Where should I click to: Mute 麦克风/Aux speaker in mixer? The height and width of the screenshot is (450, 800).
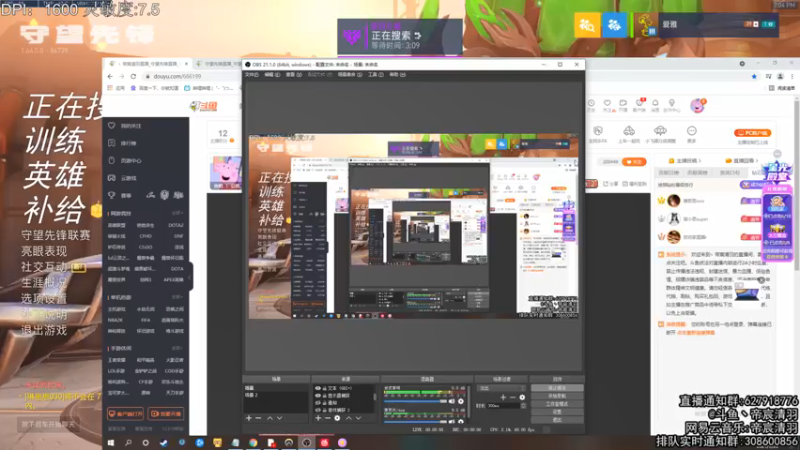point(452,421)
